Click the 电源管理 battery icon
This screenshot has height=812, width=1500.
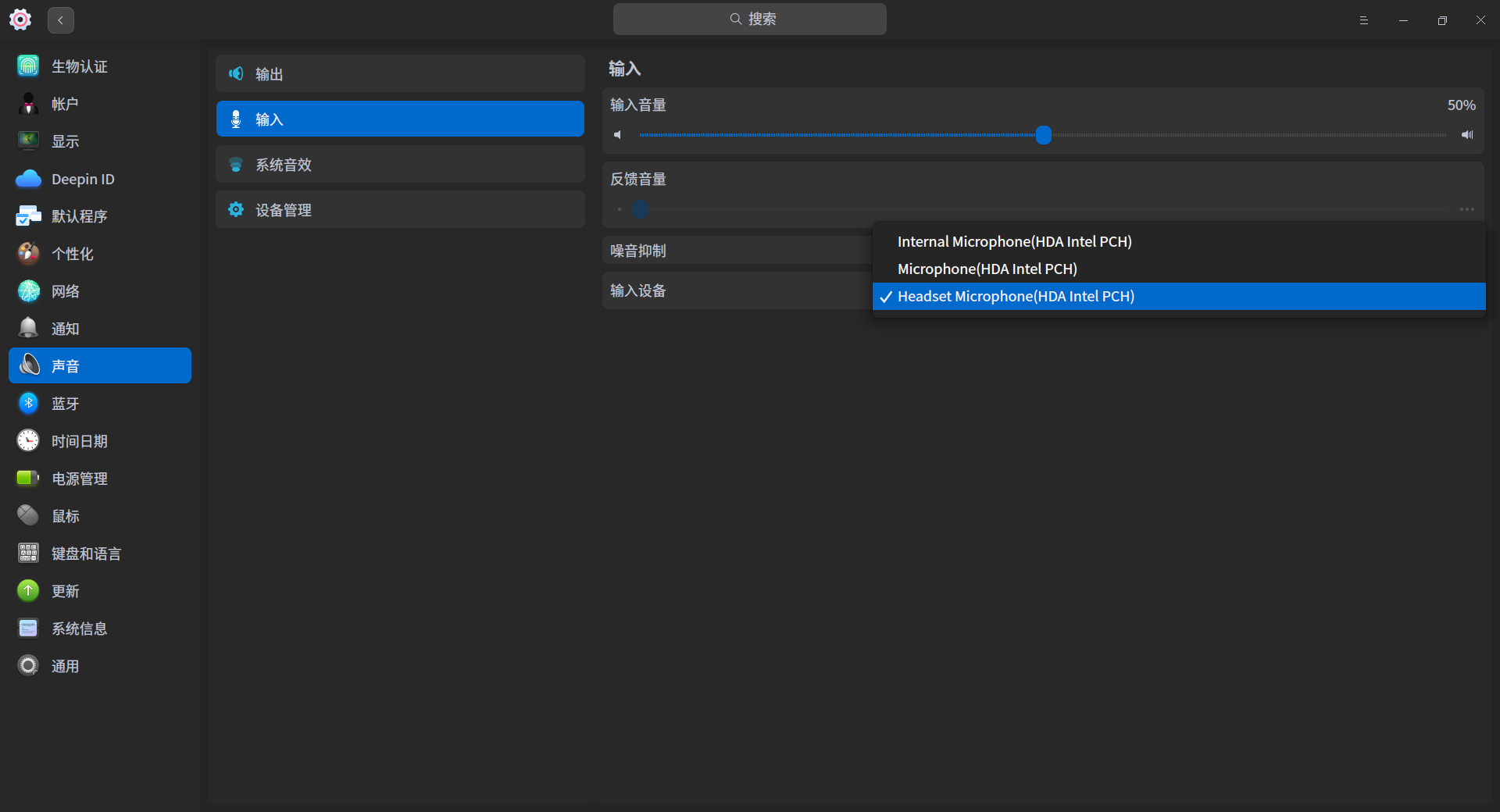[x=28, y=479]
